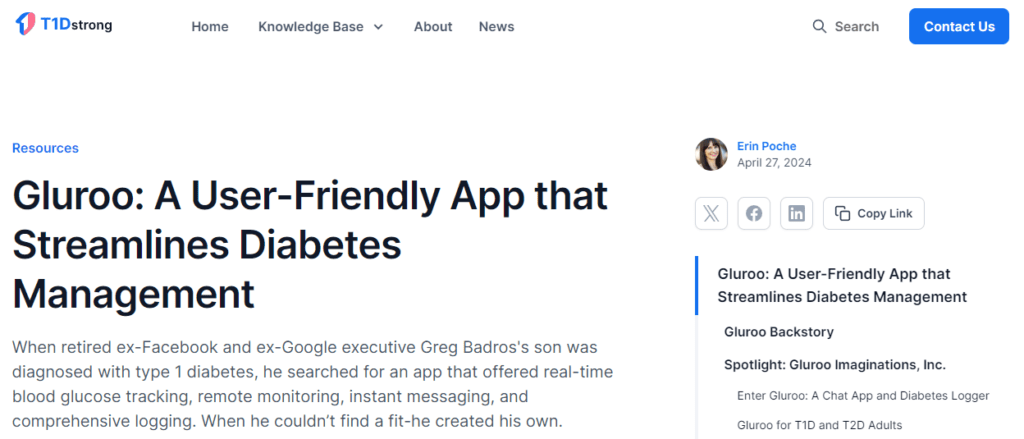1024x439 pixels.
Task: Visit Erin Poche's author profile link
Action: pyautogui.click(x=767, y=146)
